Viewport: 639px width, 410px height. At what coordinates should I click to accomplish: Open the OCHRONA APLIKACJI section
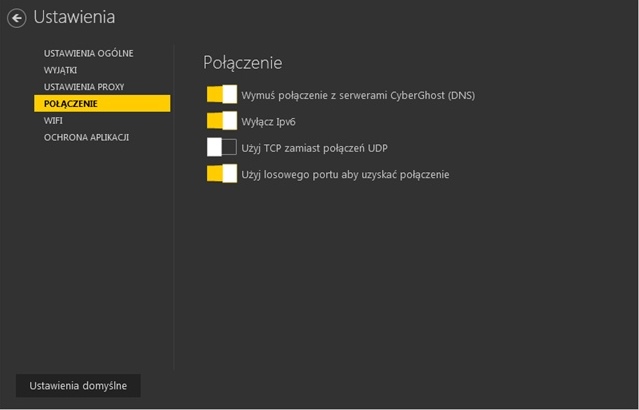click(86, 137)
